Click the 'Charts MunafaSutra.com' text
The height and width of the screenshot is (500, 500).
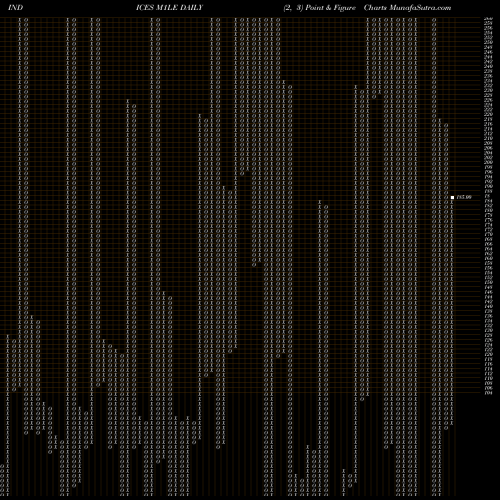click(x=407, y=8)
